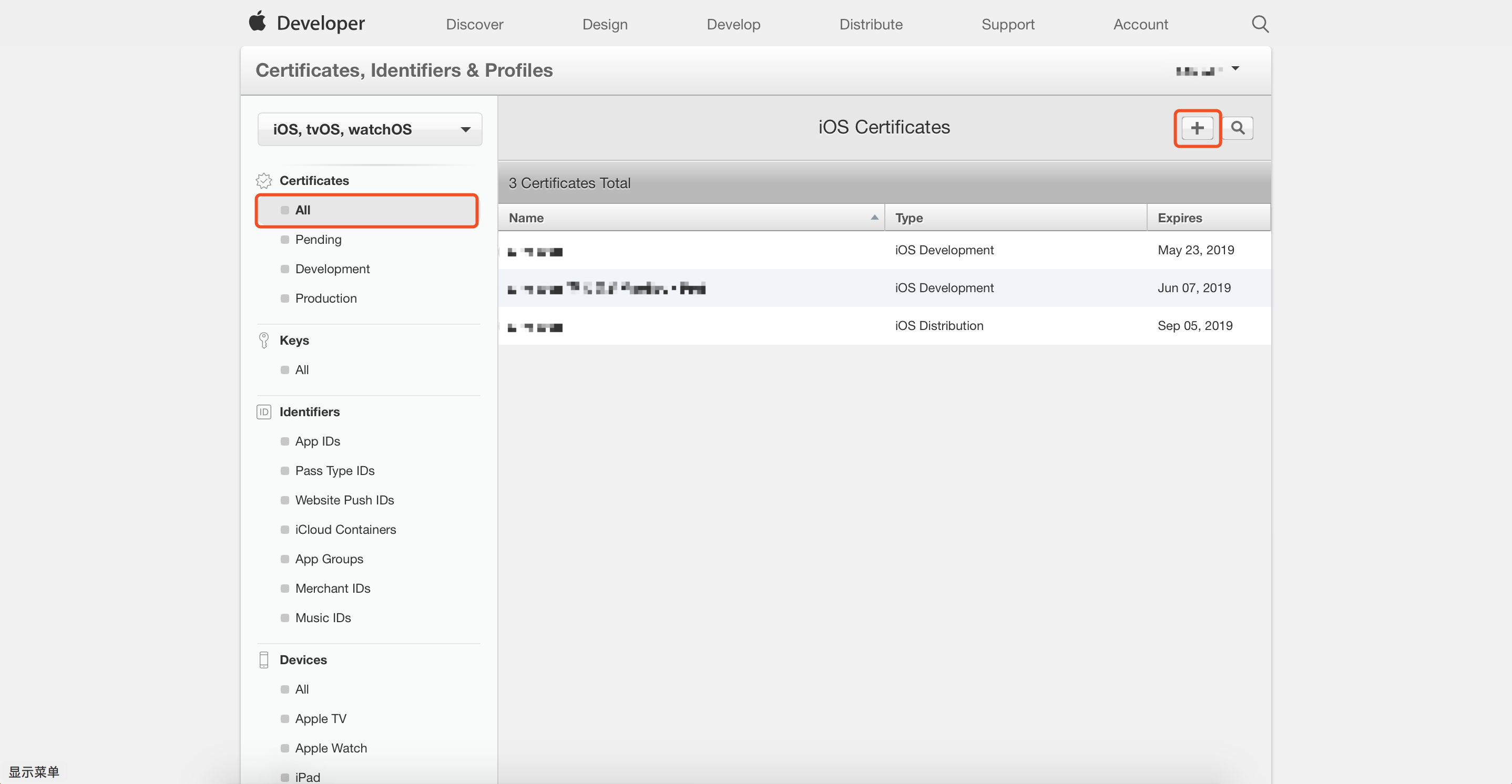Open site search in top navigation

[x=1260, y=24]
